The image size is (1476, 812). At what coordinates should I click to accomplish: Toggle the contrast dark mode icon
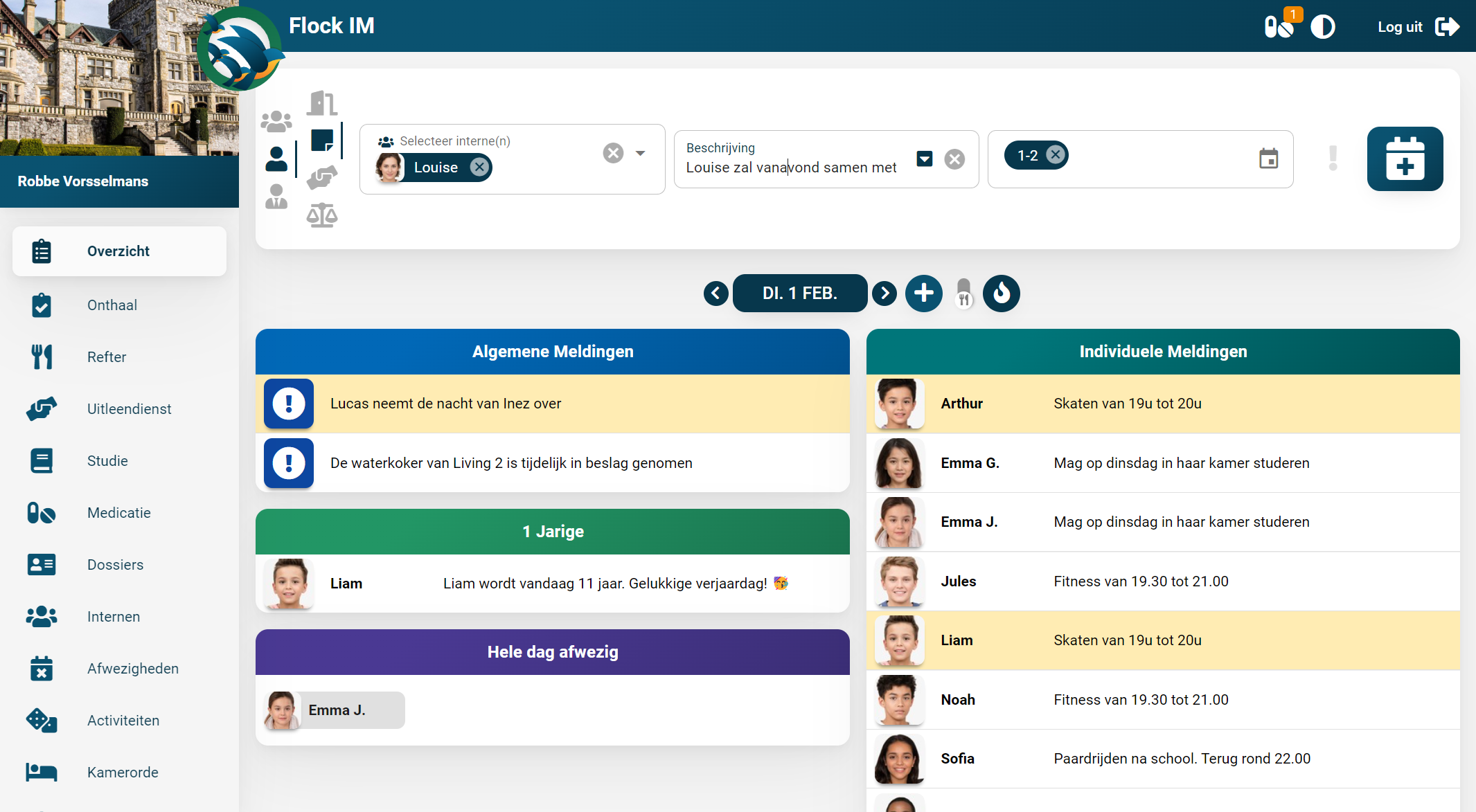[x=1322, y=27]
